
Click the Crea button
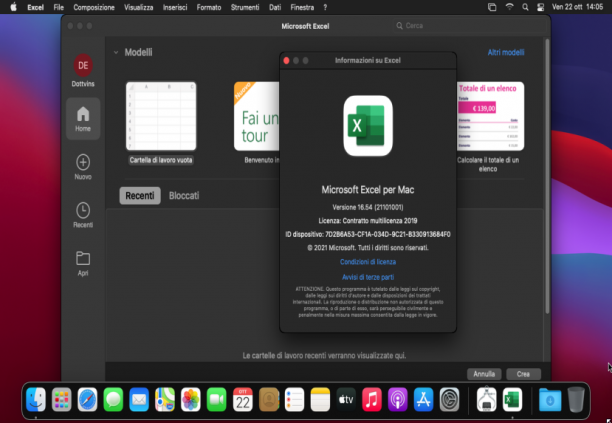pos(523,374)
